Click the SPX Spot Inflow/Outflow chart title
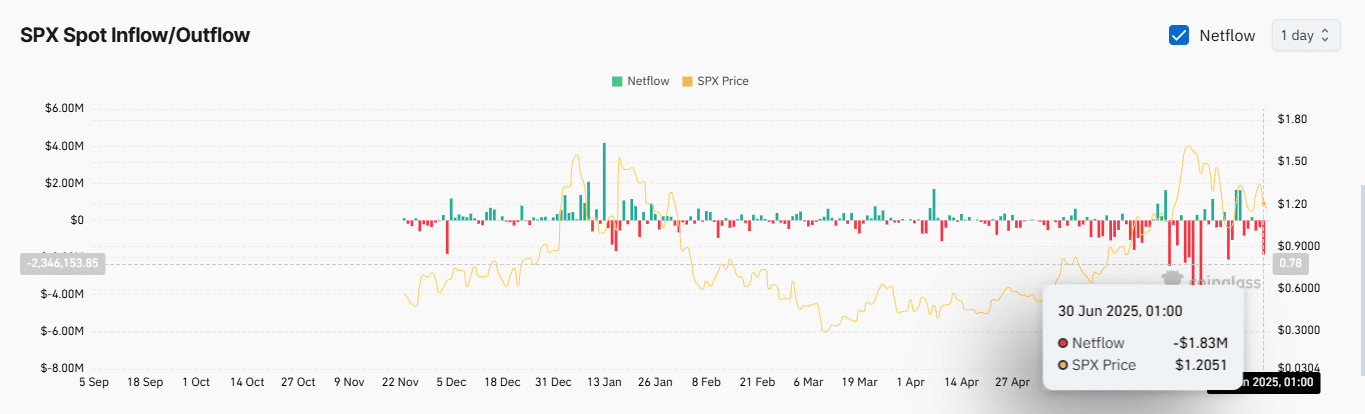Image resolution: width=1365 pixels, height=414 pixels. [x=135, y=35]
